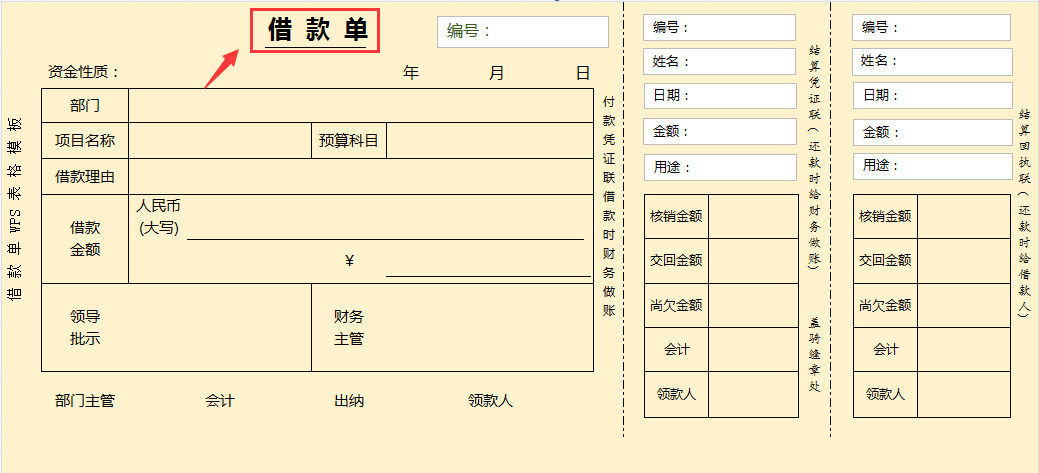1039x473 pixels.
Task: Select the 项目名称 label cell
Action: (85, 140)
